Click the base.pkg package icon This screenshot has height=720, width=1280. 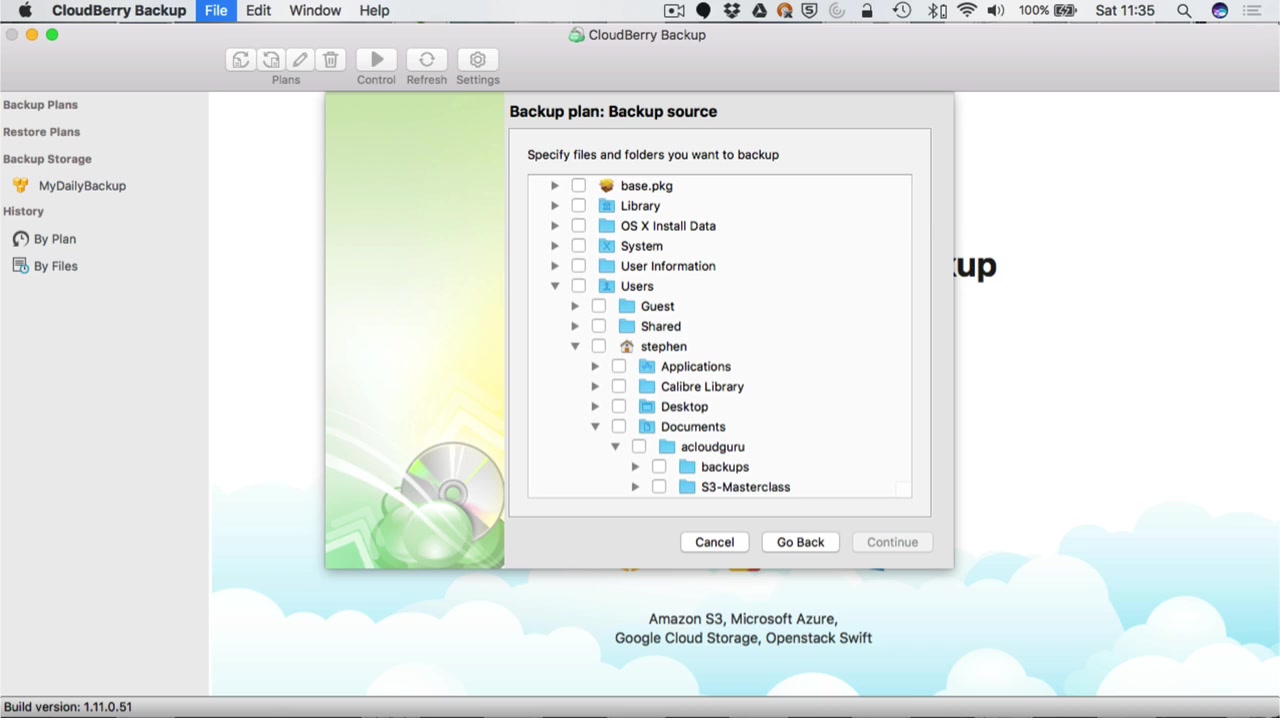point(606,186)
